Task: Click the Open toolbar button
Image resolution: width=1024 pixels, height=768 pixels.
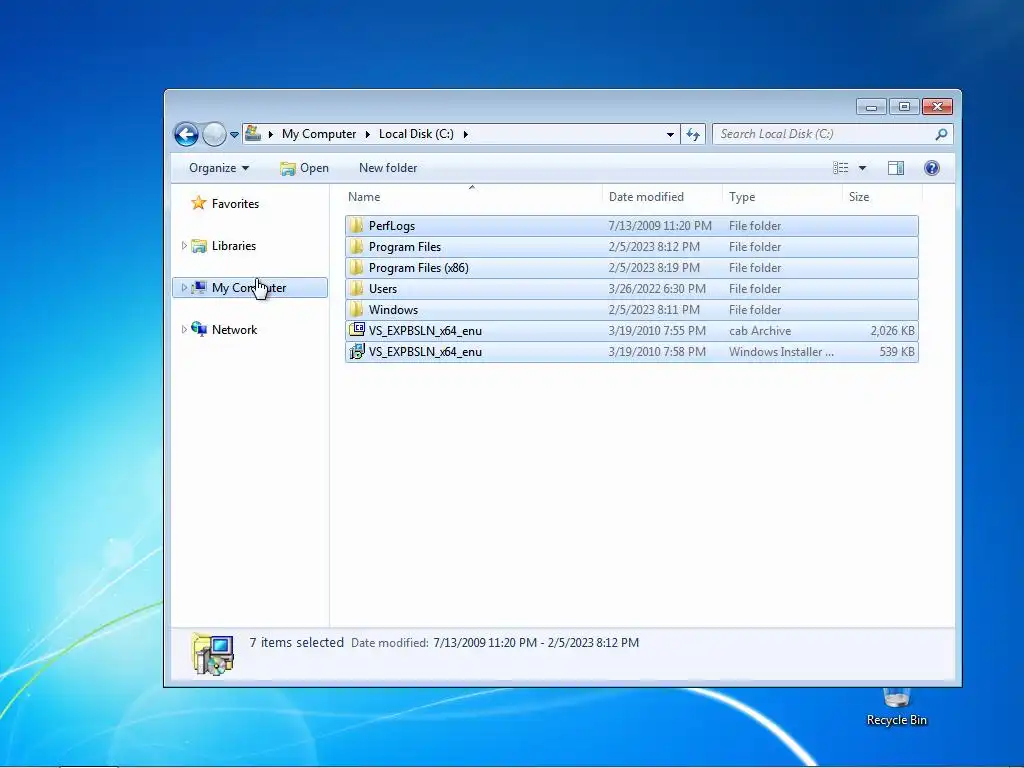Action: tap(304, 168)
